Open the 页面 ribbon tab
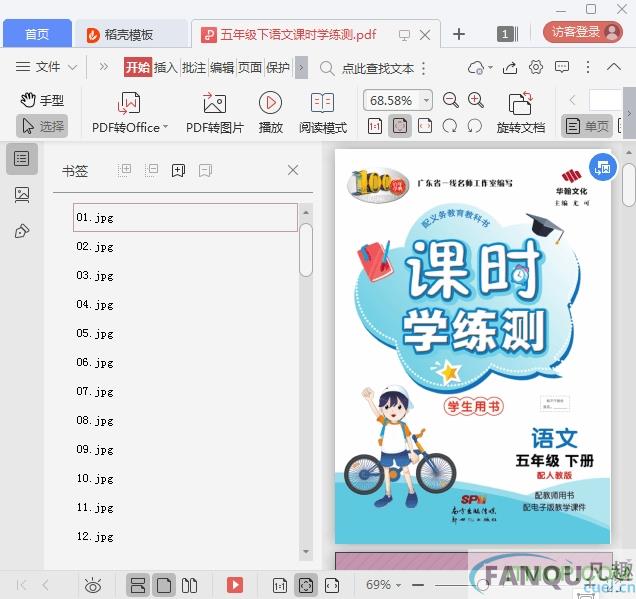636x599 pixels. click(250, 67)
